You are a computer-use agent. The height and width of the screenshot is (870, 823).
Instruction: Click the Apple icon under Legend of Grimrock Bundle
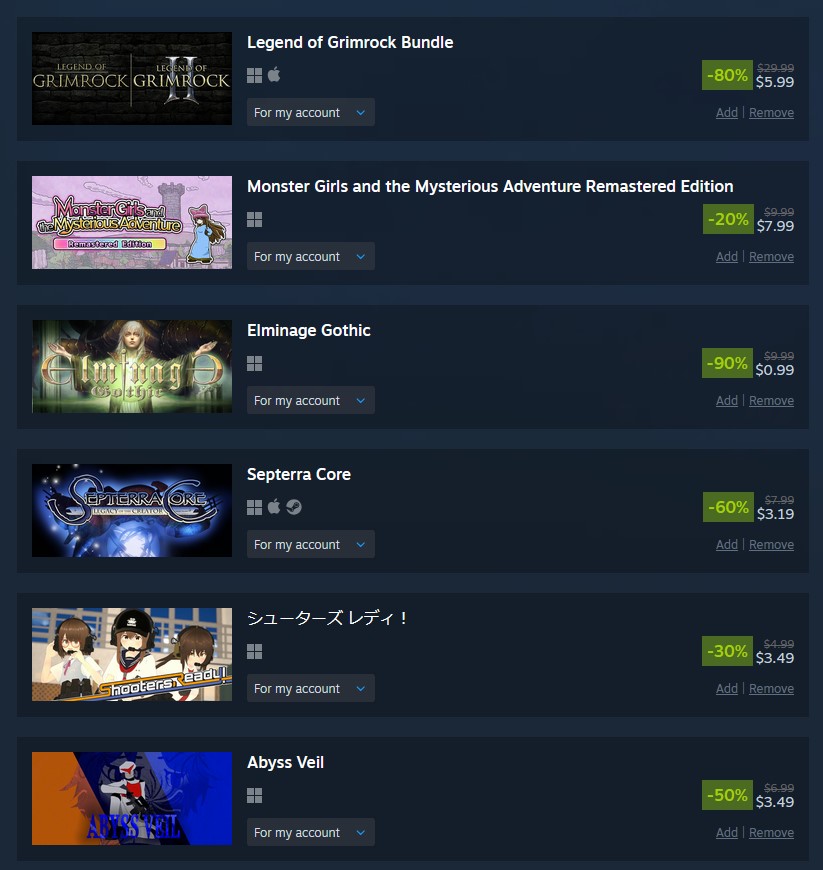click(x=274, y=74)
